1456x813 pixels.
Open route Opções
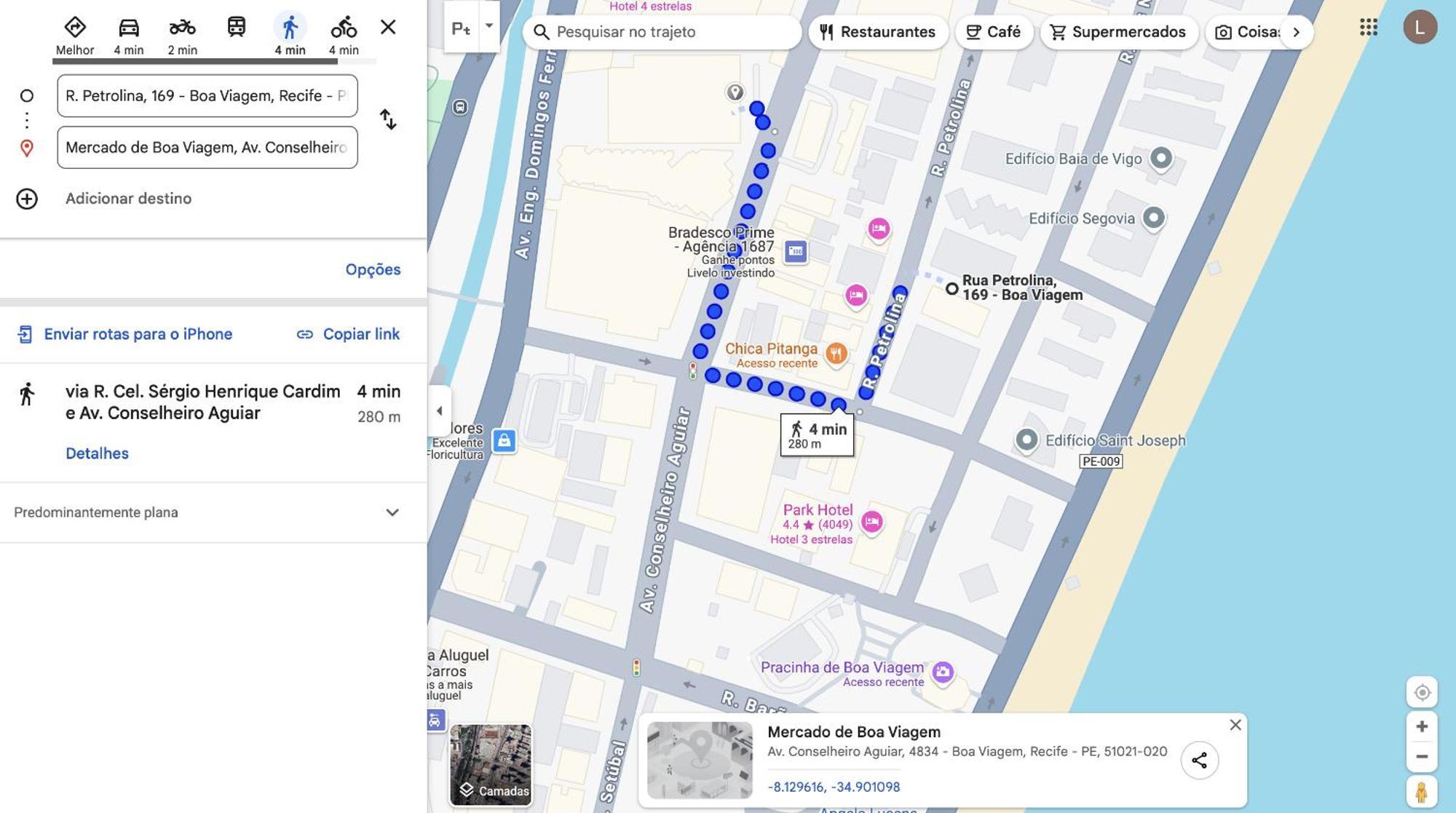click(x=373, y=269)
